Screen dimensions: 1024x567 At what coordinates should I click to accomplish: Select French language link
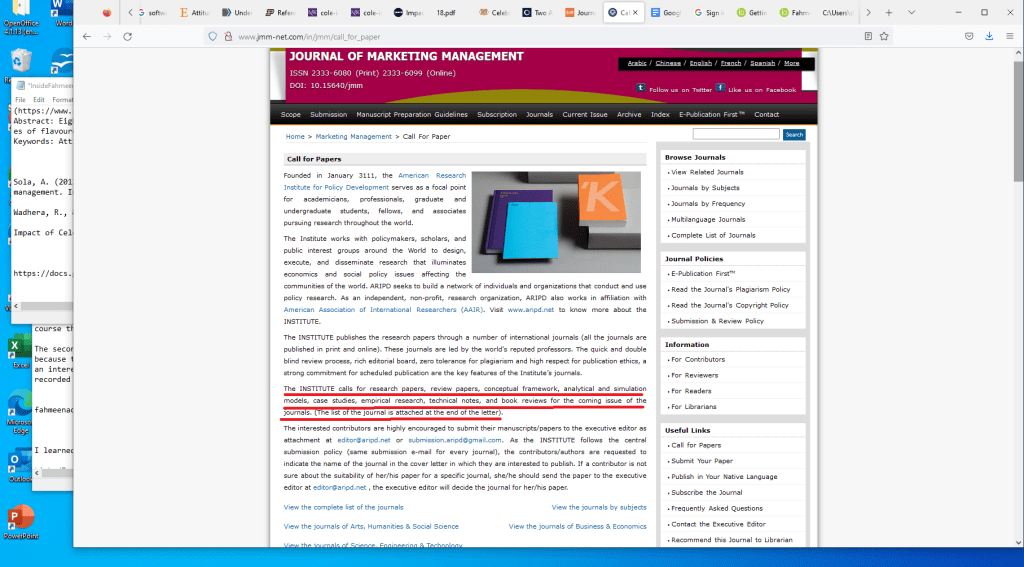click(x=731, y=63)
